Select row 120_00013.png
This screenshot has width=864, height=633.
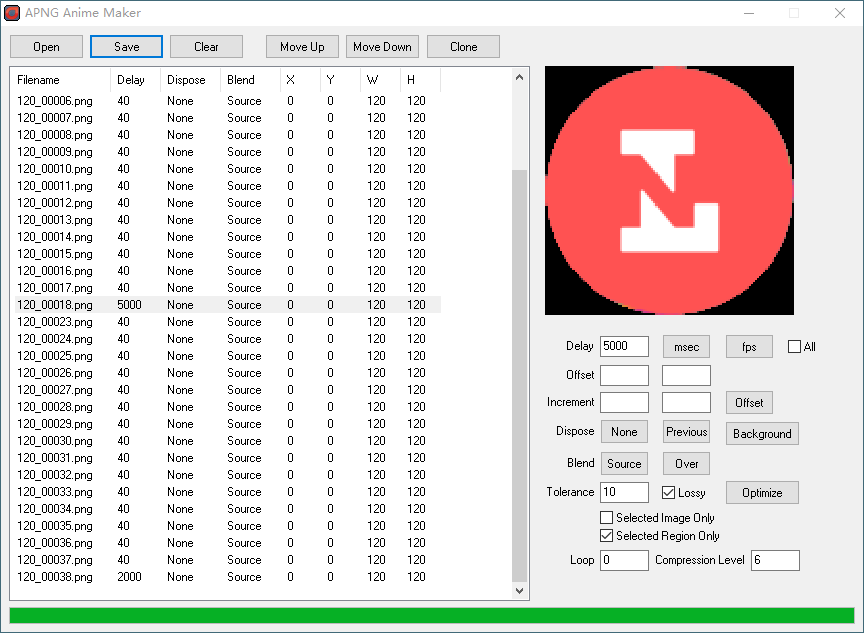(228, 220)
